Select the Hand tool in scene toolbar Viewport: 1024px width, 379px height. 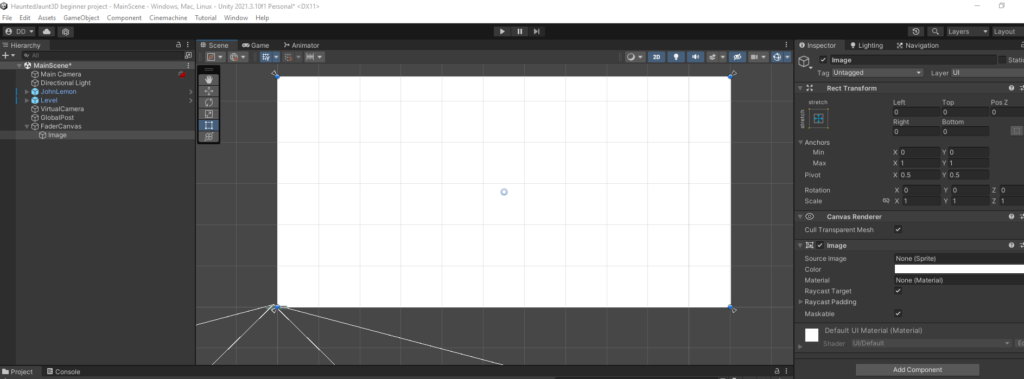click(209, 80)
